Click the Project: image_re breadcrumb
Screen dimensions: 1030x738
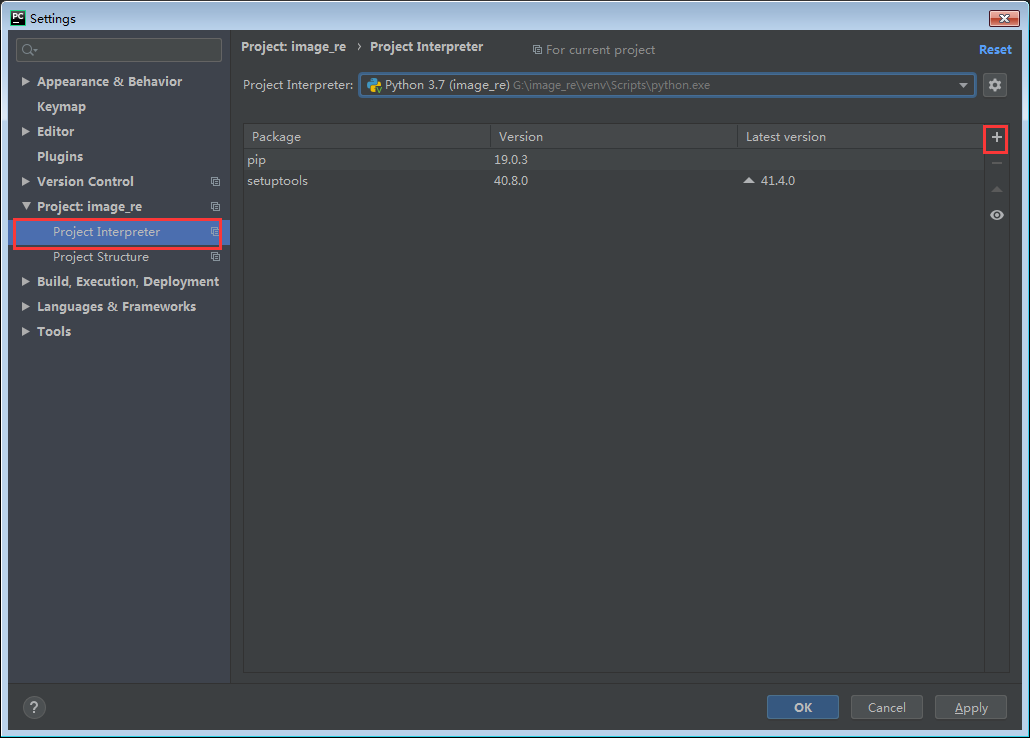[x=294, y=47]
